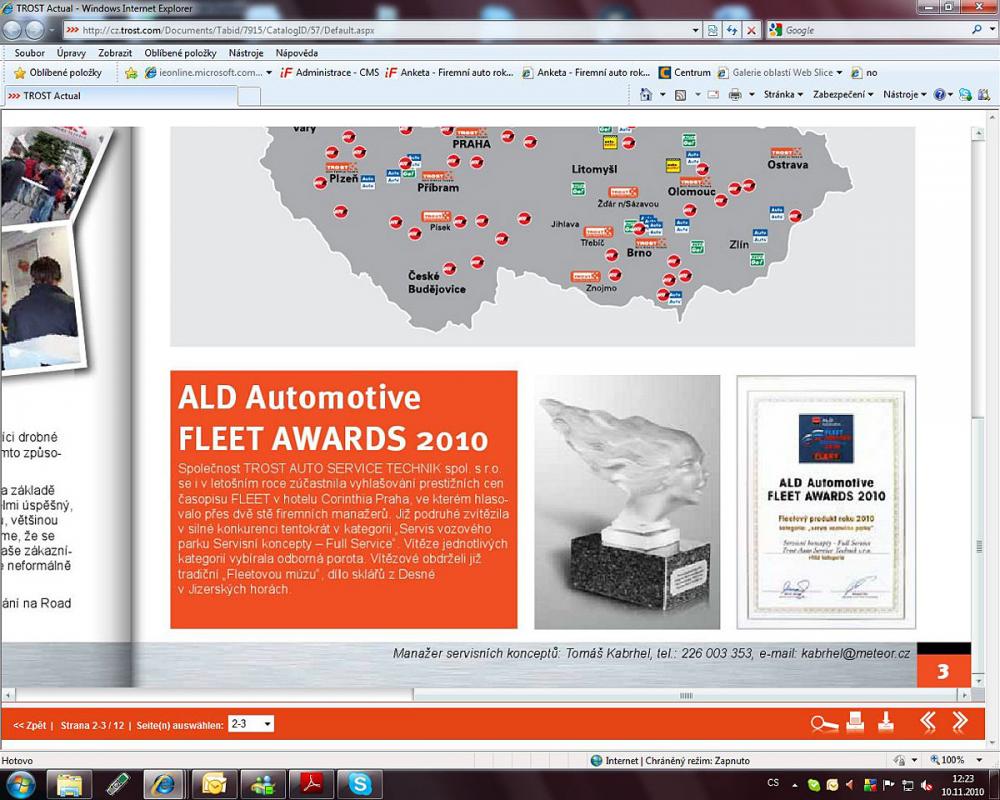Go to previous catalog pages with double-left arrow

928,722
